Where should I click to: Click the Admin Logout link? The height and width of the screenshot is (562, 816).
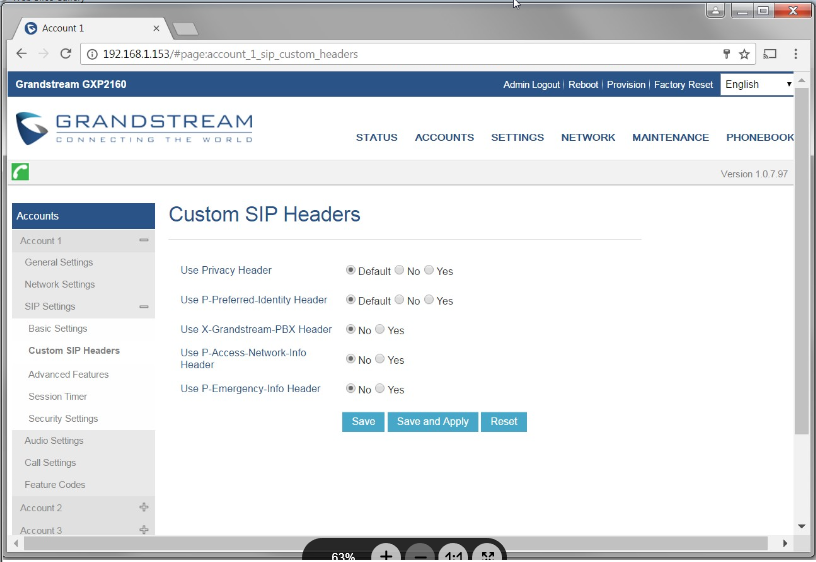[x=531, y=84]
